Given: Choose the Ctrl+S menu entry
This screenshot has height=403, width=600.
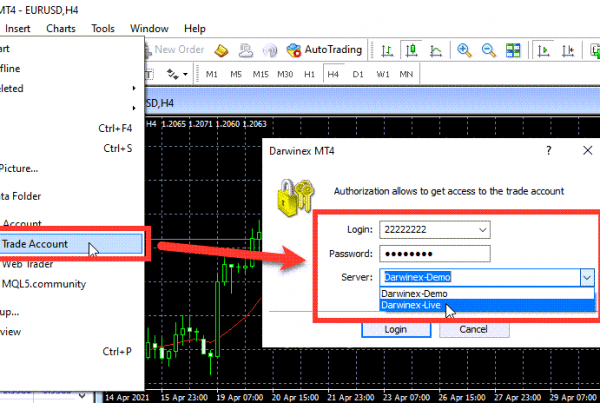Looking at the screenshot, I should pyautogui.click(x=72, y=148).
